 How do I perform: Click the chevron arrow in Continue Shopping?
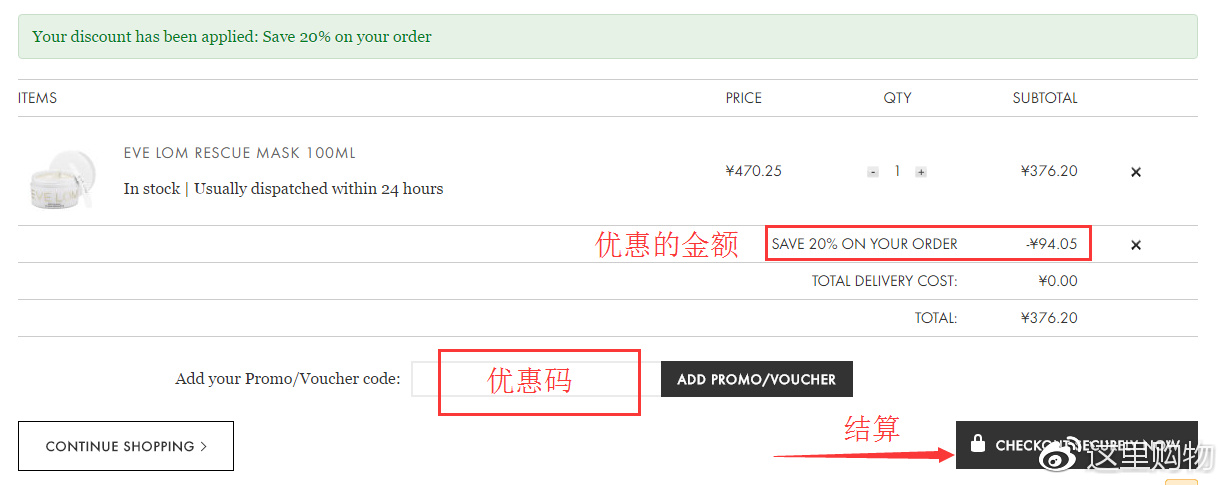(204, 447)
